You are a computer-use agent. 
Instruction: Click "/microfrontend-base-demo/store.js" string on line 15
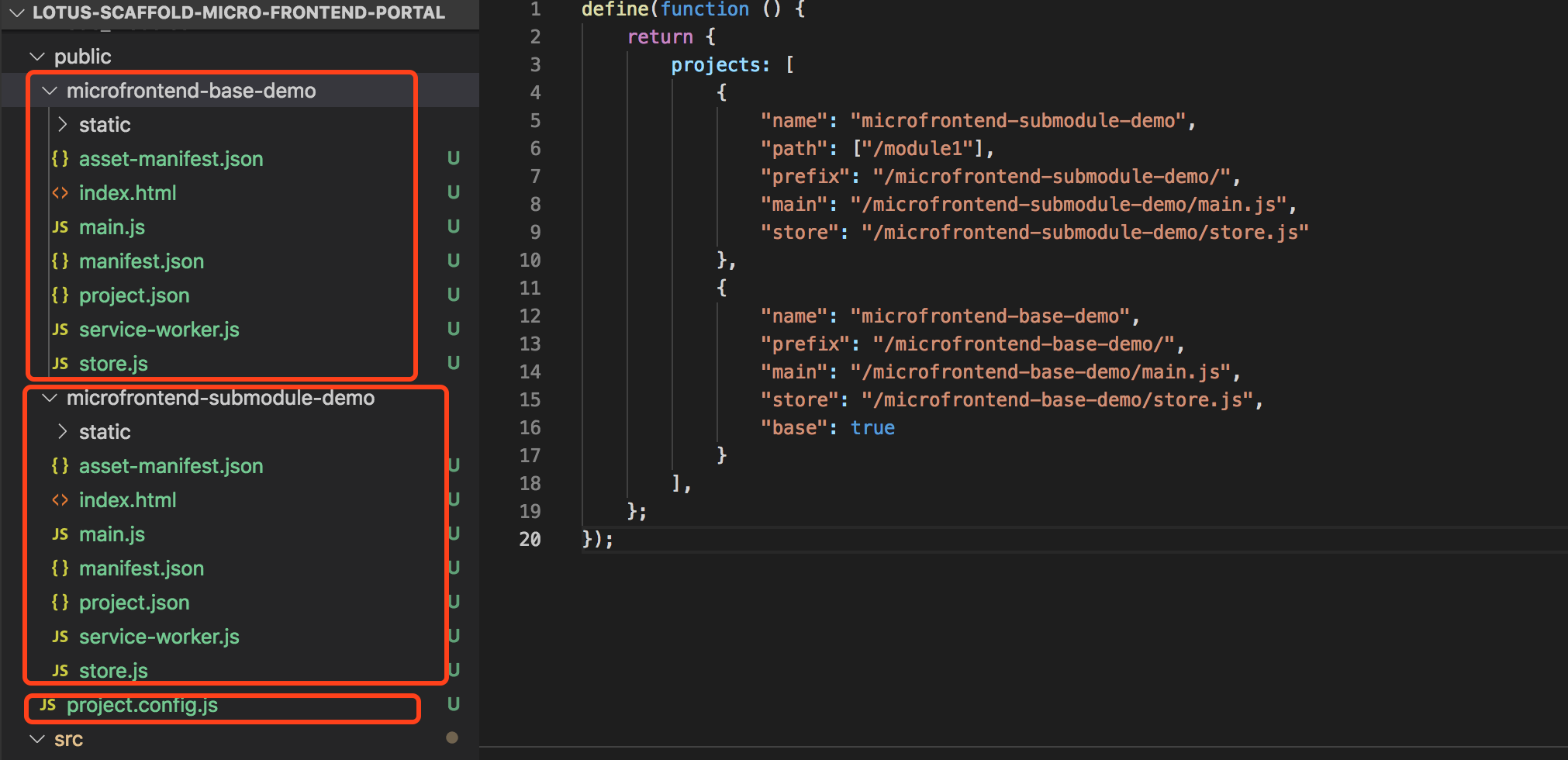point(1058,399)
